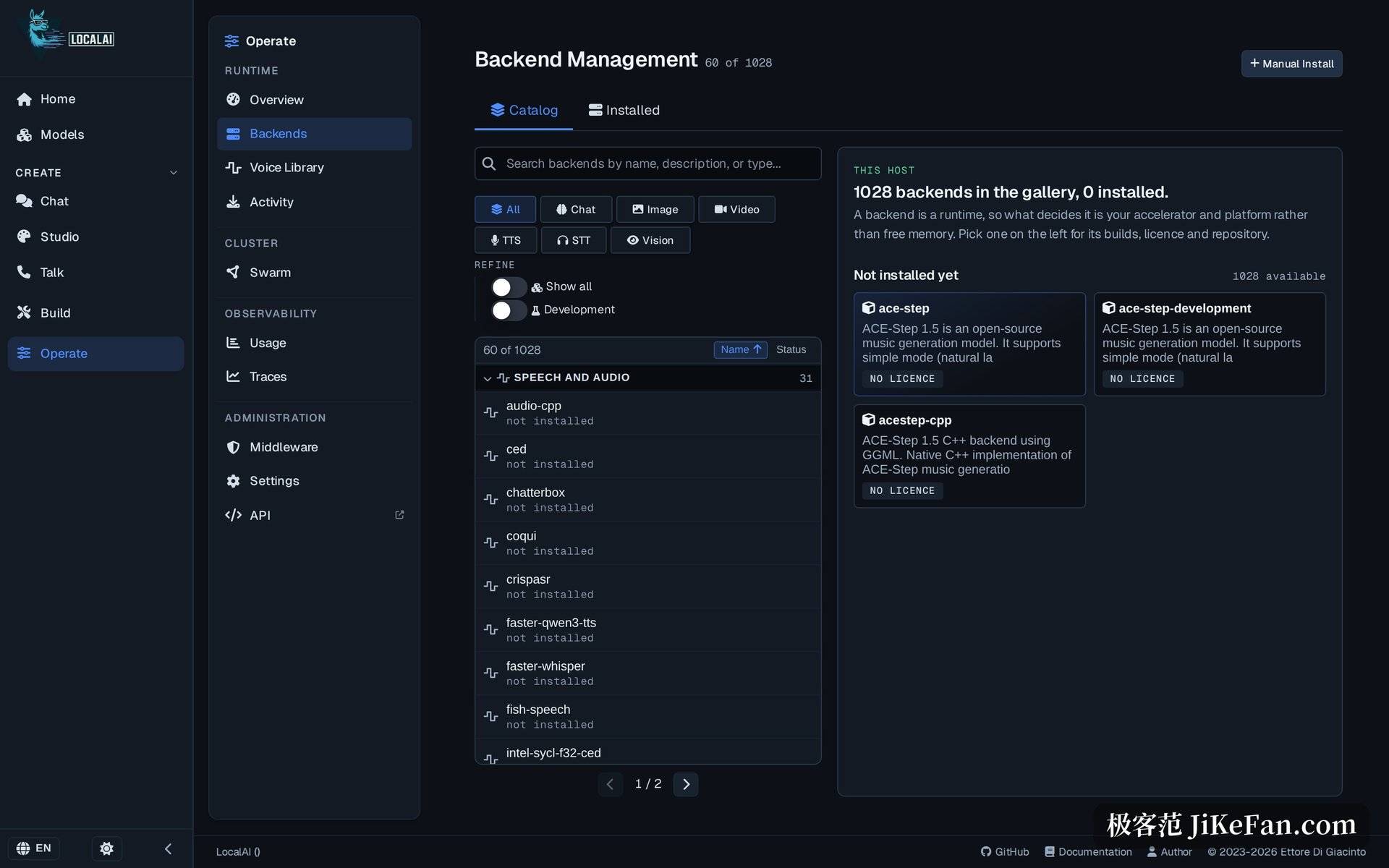Open the ace-step-development card

tap(1210, 344)
